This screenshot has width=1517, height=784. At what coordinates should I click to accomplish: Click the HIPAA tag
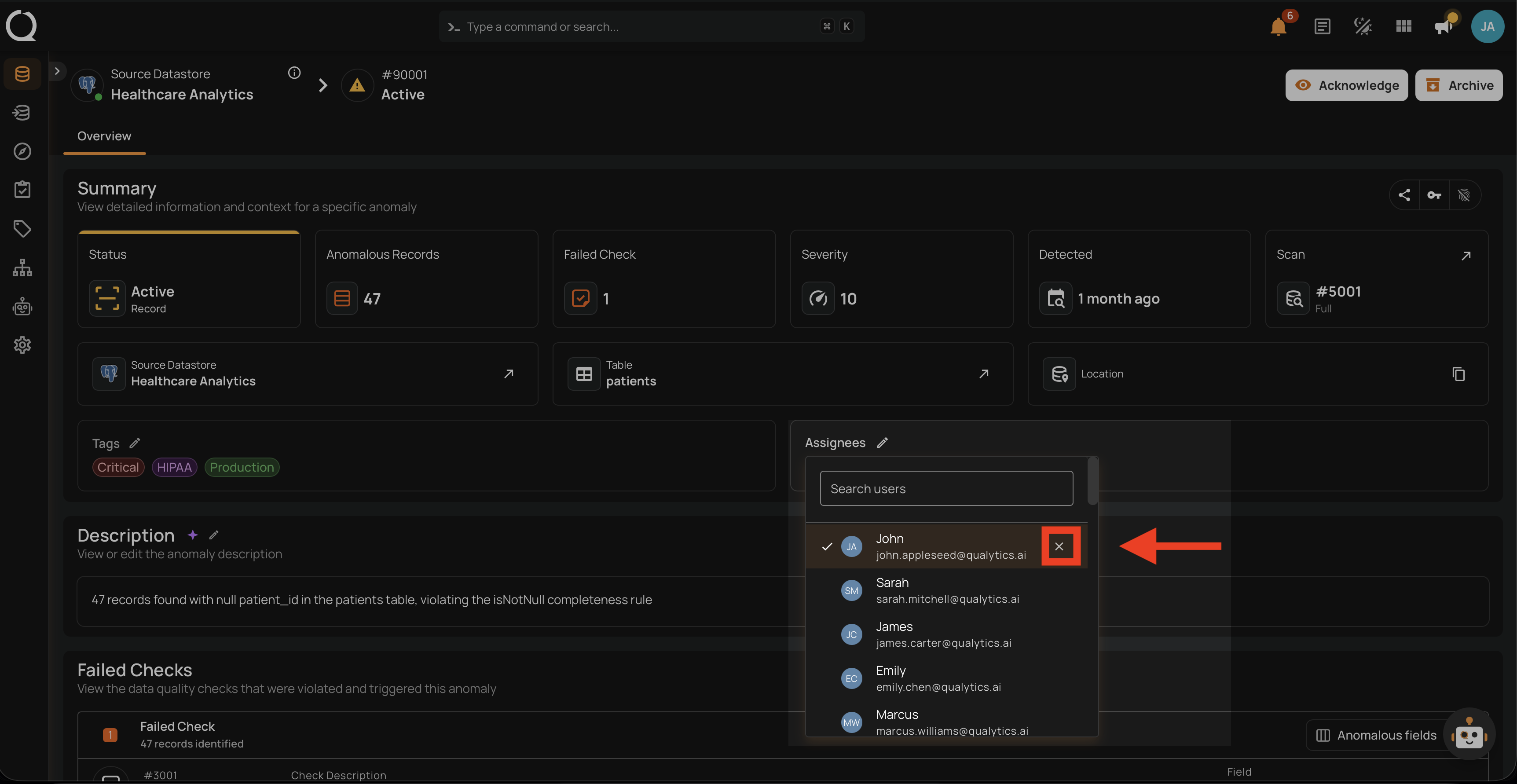pyautogui.click(x=174, y=467)
